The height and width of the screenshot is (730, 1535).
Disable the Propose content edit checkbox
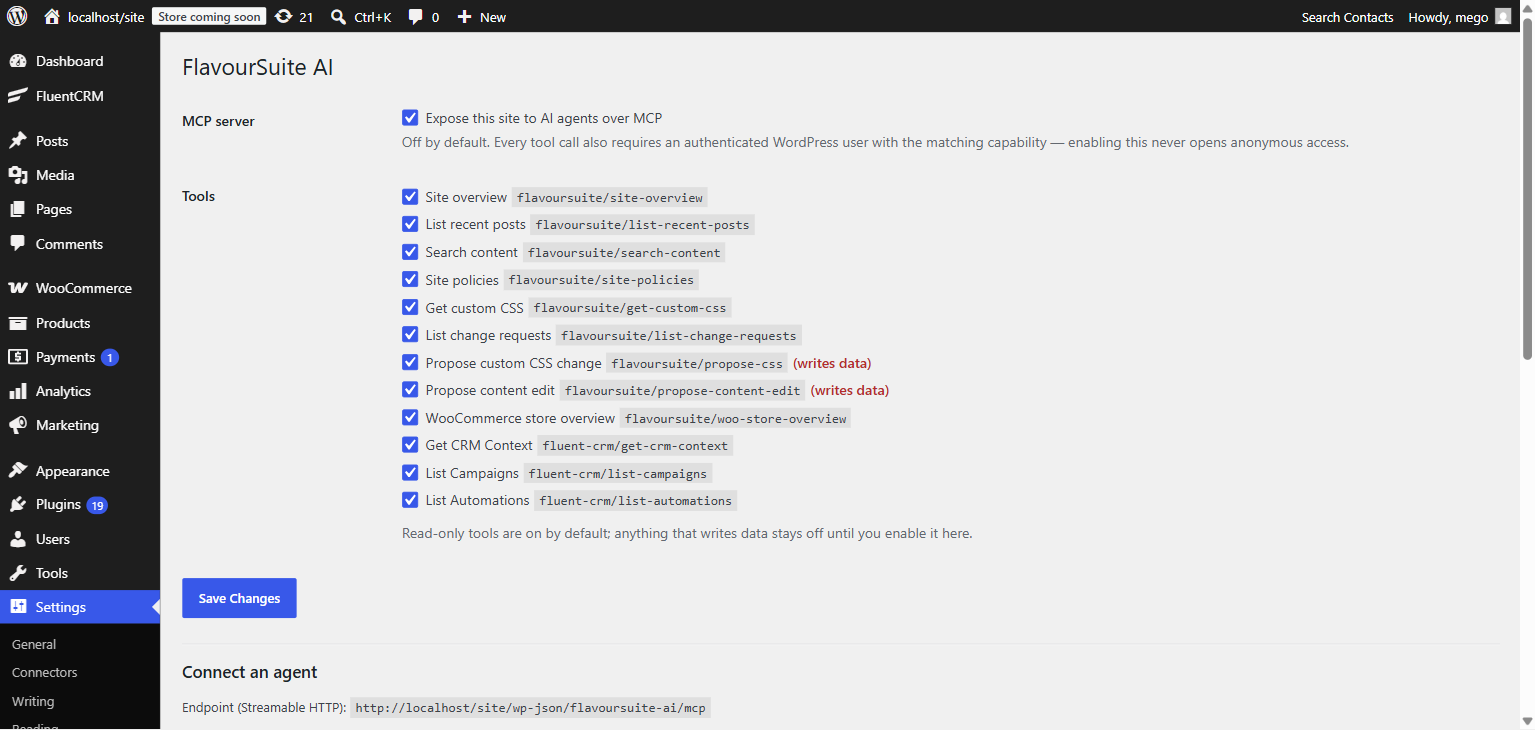click(x=410, y=390)
